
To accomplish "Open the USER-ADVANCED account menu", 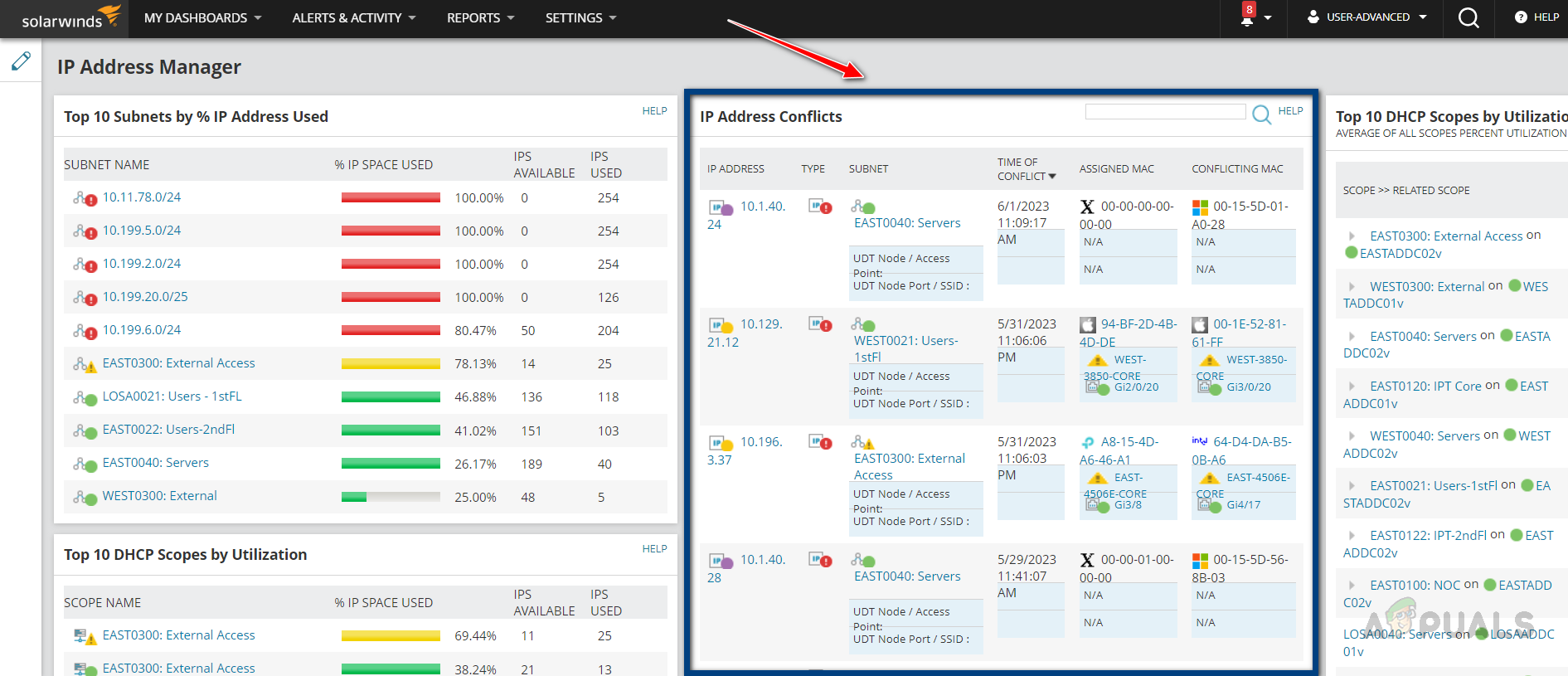I will (x=1367, y=17).
